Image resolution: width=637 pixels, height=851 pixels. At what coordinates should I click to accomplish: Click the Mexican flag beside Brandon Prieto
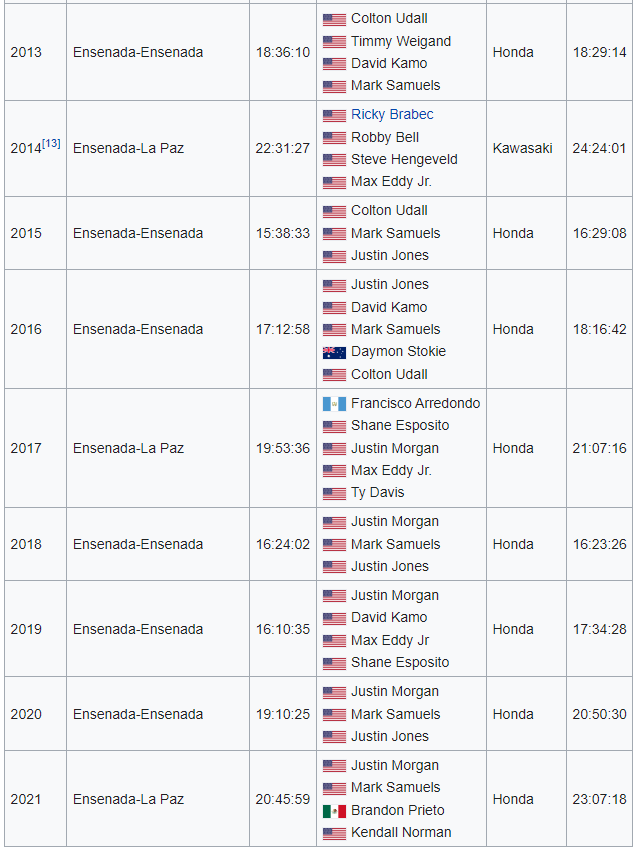pyautogui.click(x=334, y=811)
